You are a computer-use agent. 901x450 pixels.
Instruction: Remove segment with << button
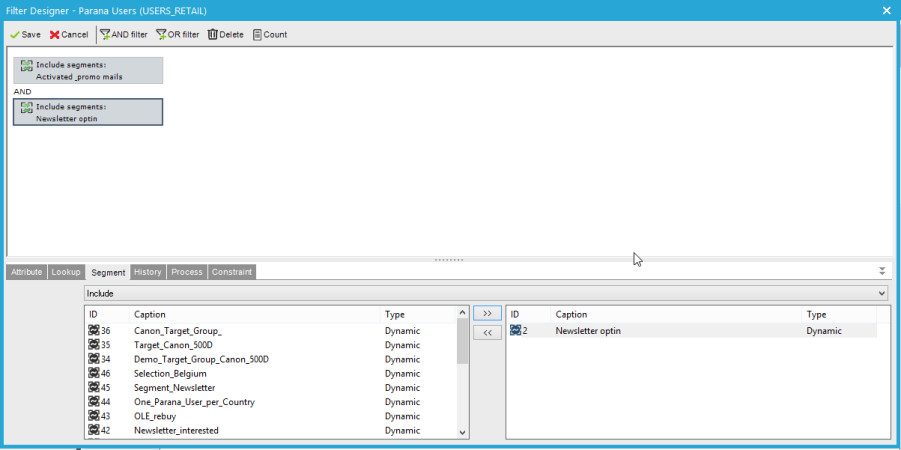487,333
